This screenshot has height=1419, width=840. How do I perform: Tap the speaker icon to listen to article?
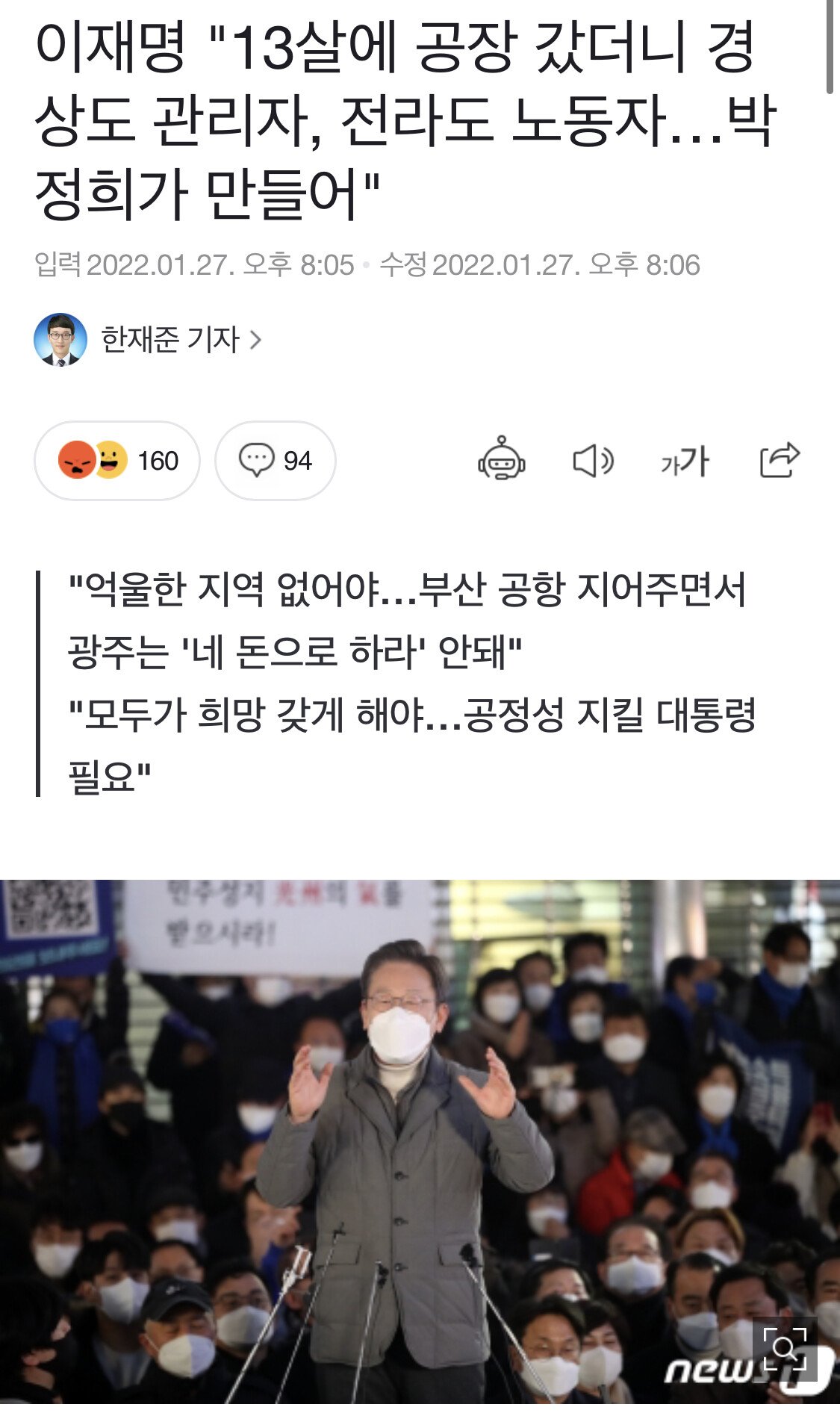click(x=594, y=461)
